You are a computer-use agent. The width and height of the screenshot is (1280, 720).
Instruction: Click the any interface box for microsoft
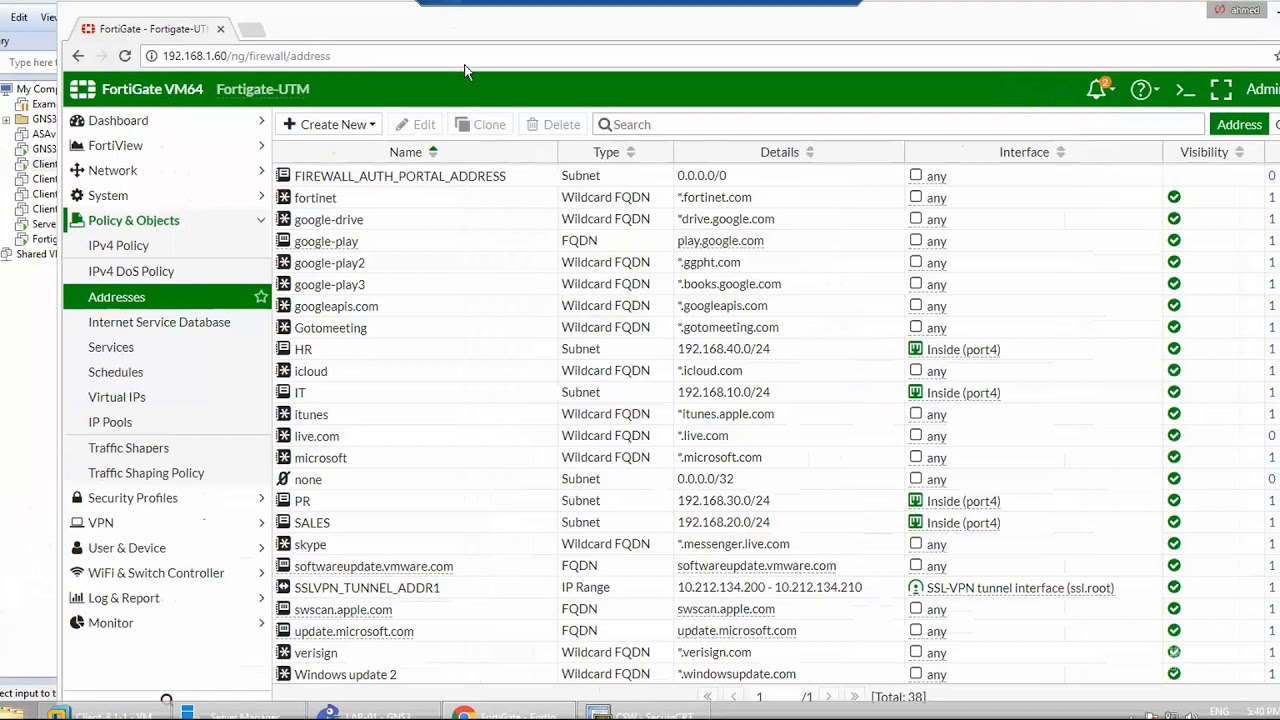(x=915, y=457)
